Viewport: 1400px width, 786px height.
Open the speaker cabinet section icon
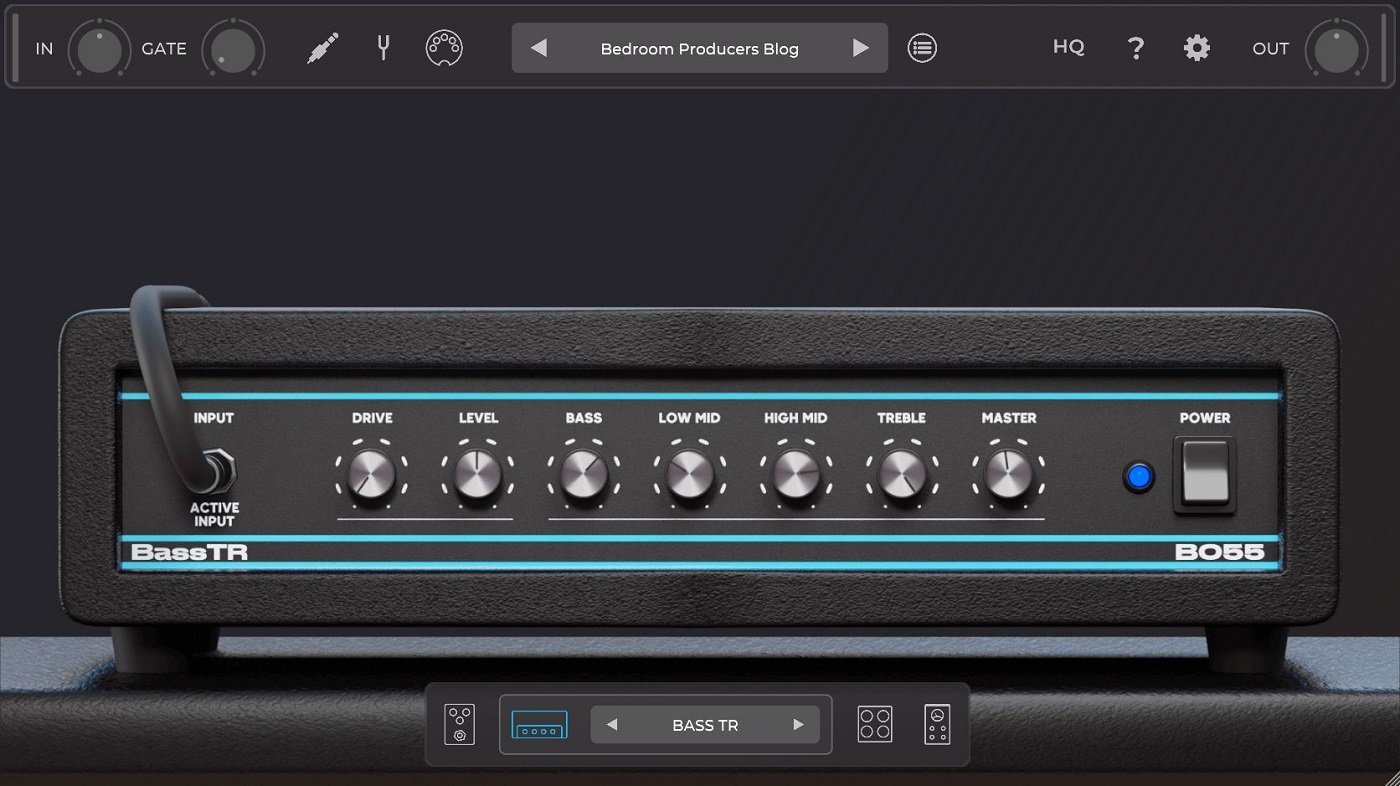(875, 724)
